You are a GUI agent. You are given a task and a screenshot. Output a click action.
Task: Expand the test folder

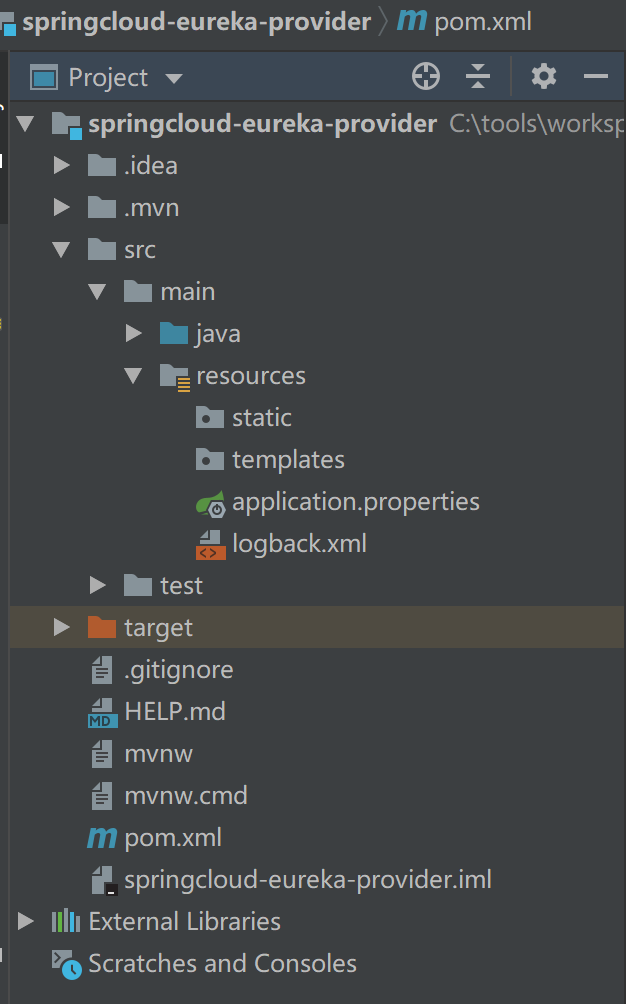coord(98,585)
